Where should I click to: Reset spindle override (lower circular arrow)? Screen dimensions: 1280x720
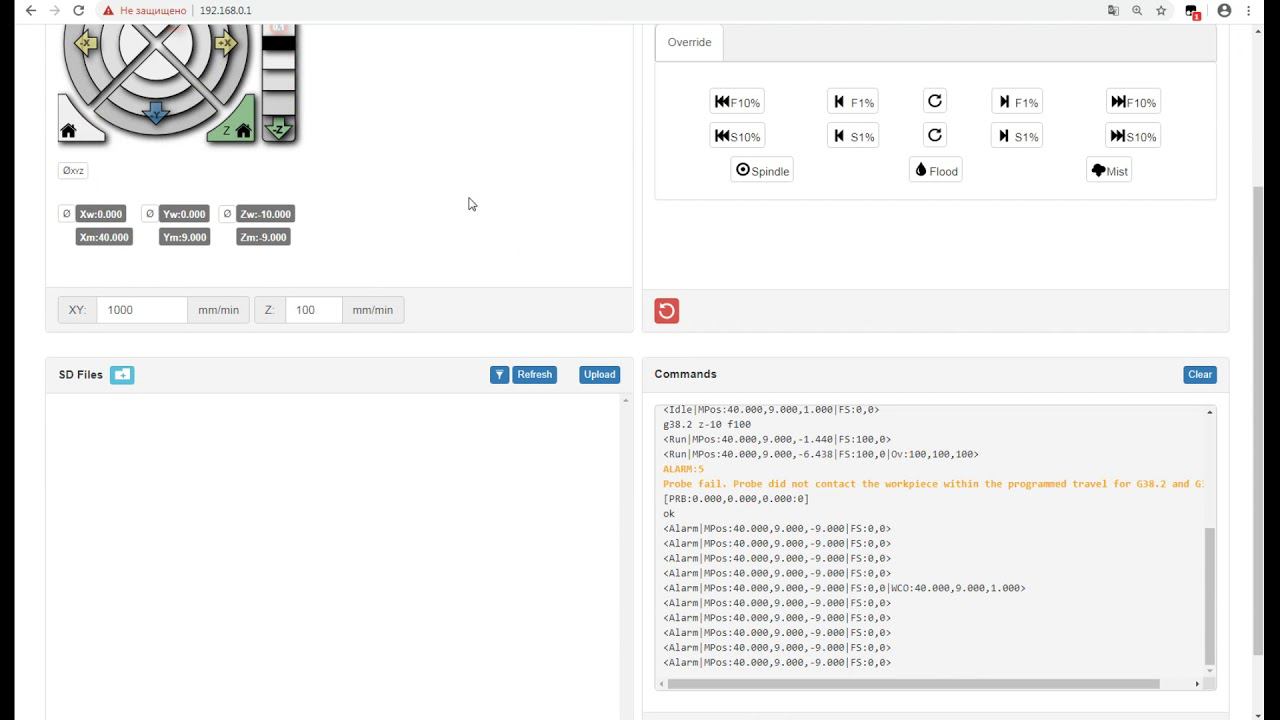pos(935,135)
